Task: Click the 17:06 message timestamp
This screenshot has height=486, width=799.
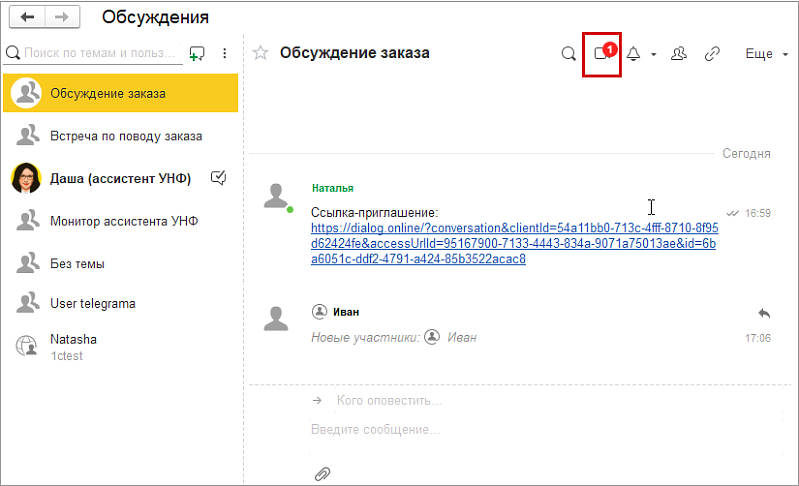Action: 758,338
